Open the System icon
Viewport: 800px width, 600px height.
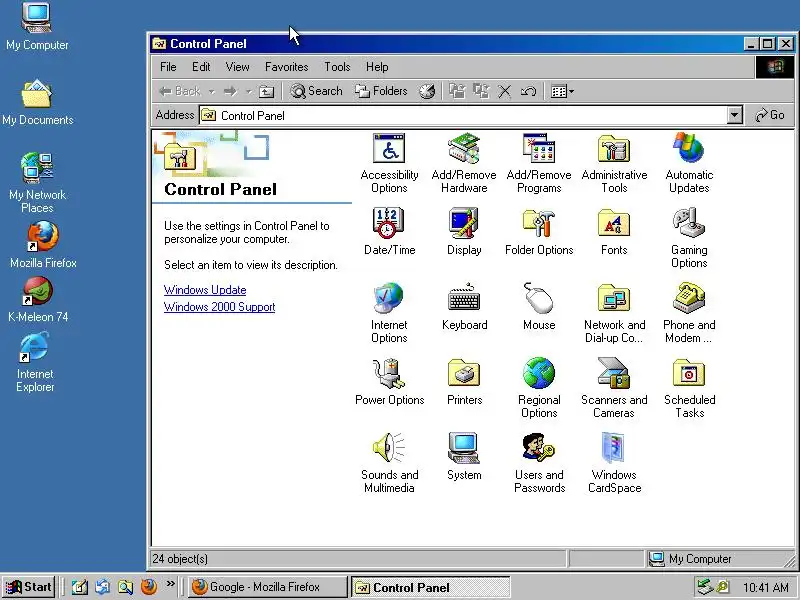point(464,456)
